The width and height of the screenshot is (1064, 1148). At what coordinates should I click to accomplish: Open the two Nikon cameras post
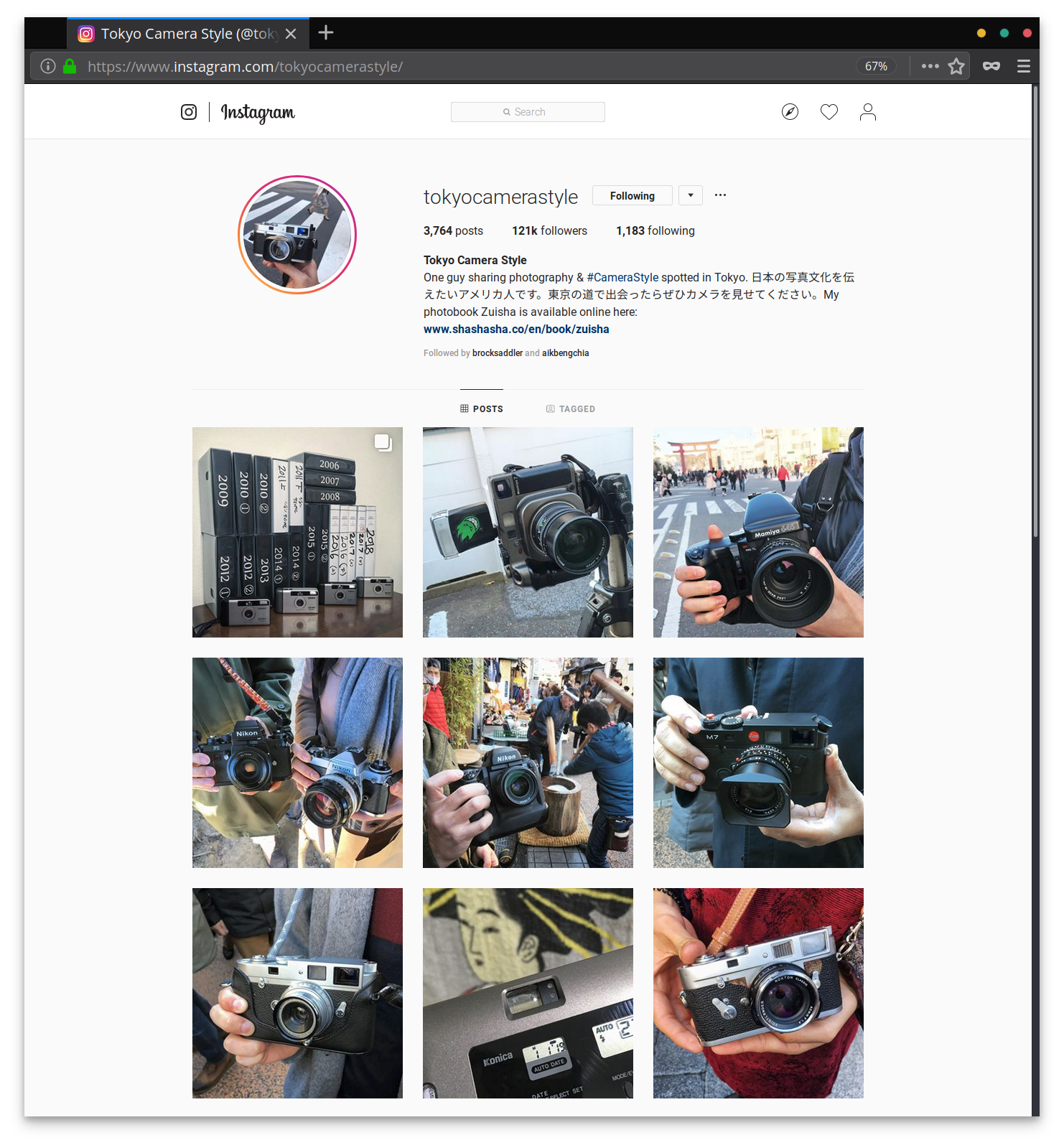click(x=297, y=762)
